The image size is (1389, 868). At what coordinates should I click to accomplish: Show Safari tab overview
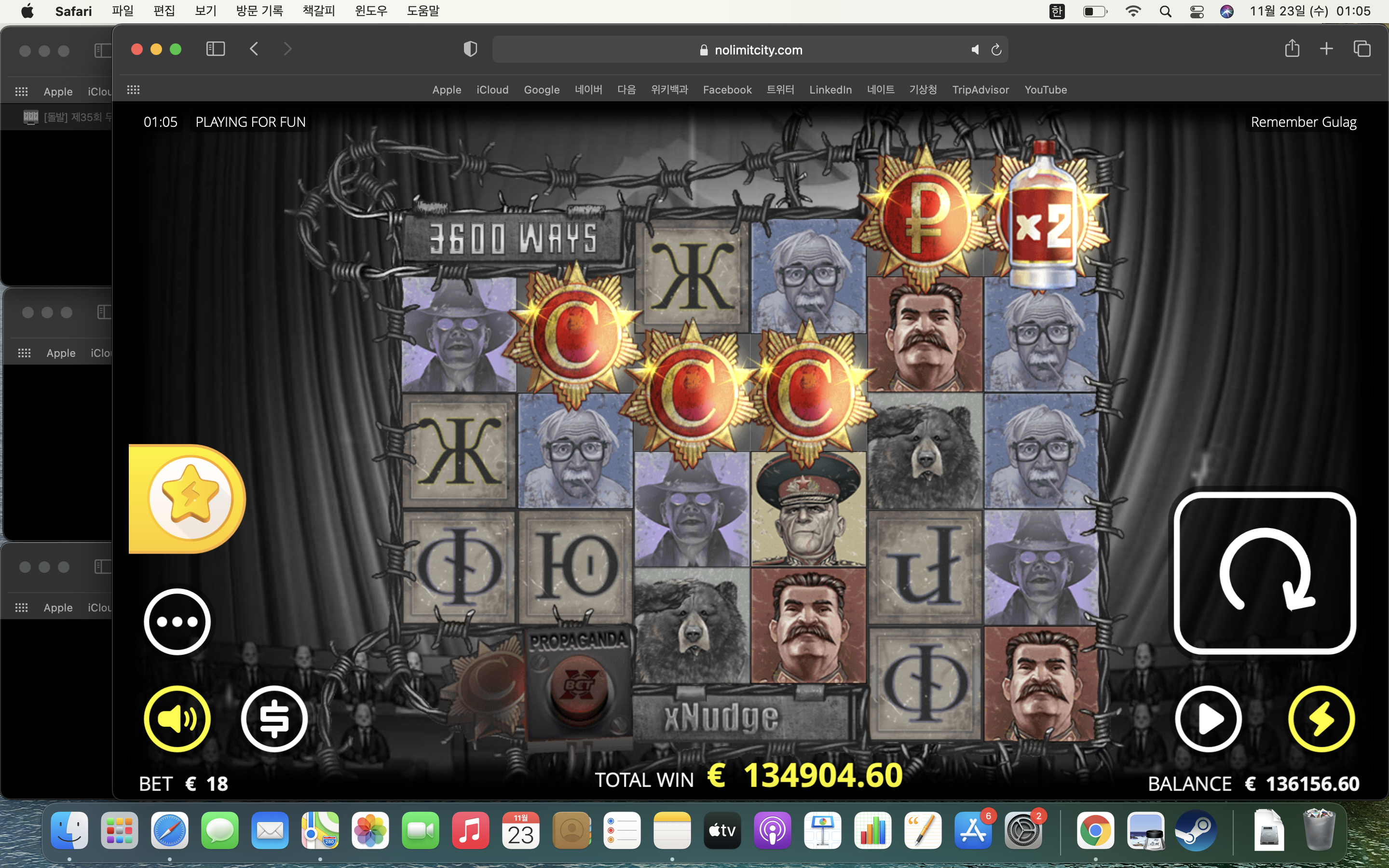click(1362, 49)
